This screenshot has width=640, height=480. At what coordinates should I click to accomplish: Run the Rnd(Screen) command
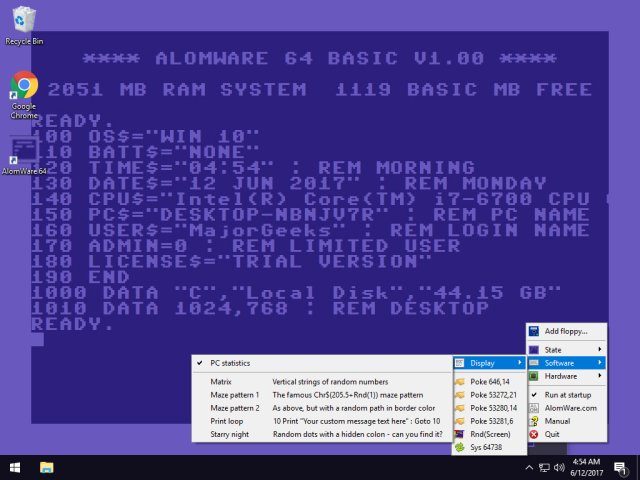tap(490, 434)
